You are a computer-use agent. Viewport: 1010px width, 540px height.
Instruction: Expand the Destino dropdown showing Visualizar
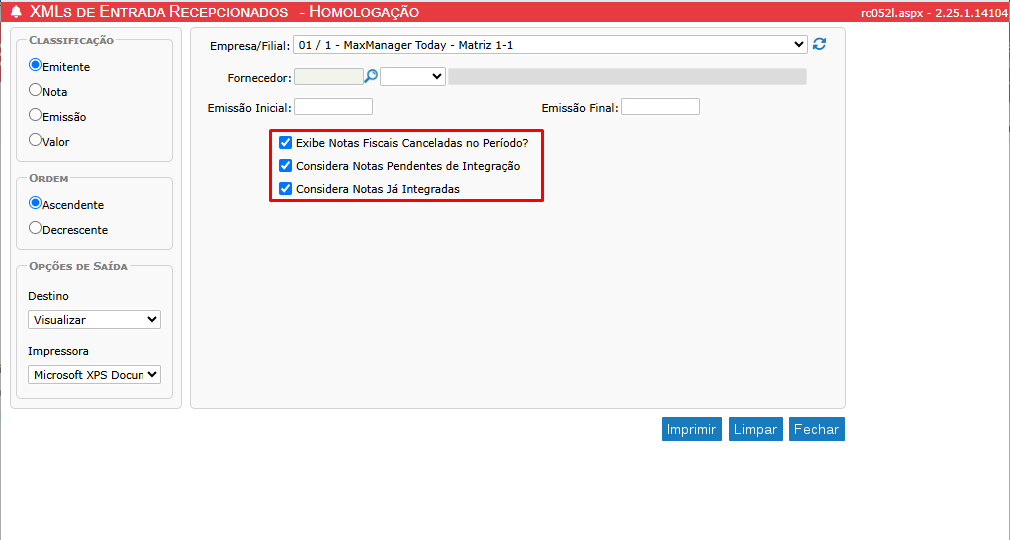tap(94, 320)
